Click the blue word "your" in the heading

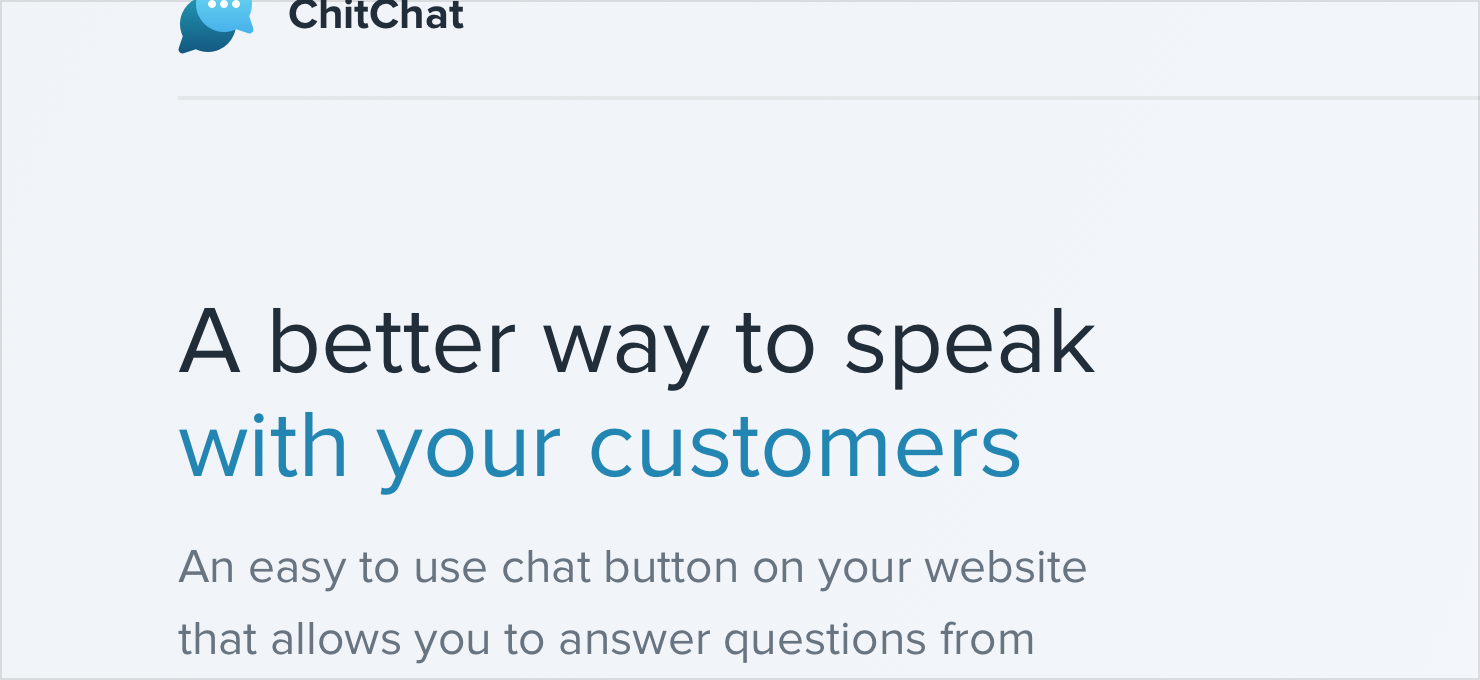tap(468, 452)
